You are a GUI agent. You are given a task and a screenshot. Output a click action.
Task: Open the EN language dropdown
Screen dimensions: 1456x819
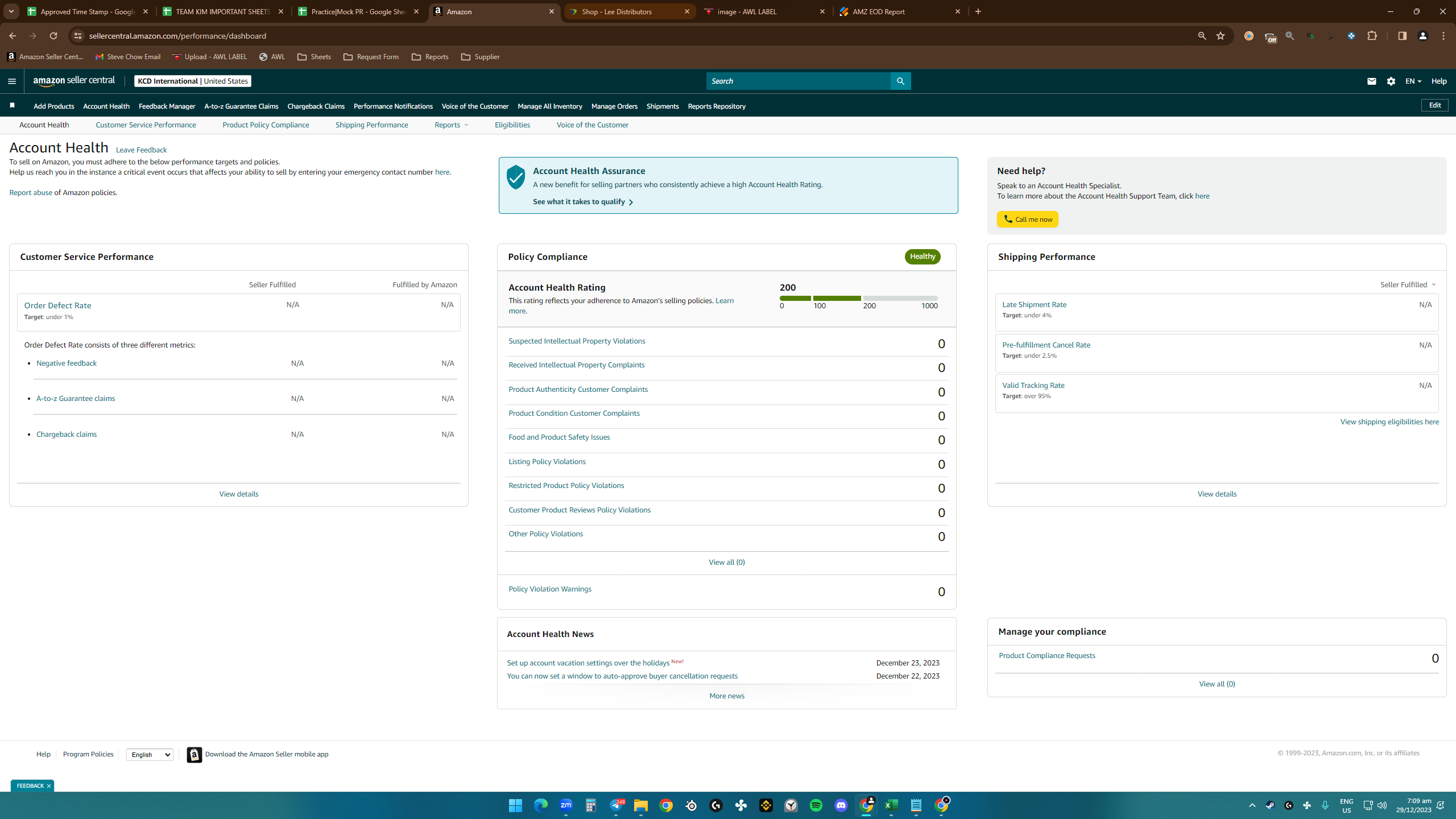[1413, 81]
